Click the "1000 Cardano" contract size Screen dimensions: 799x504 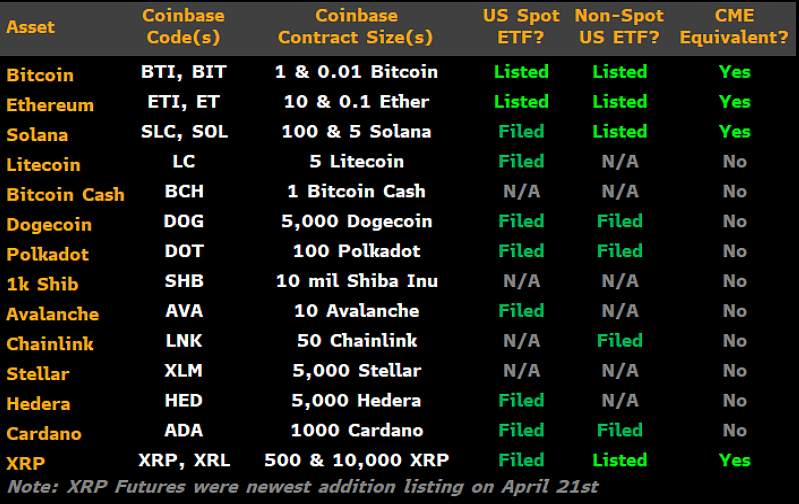click(x=356, y=430)
